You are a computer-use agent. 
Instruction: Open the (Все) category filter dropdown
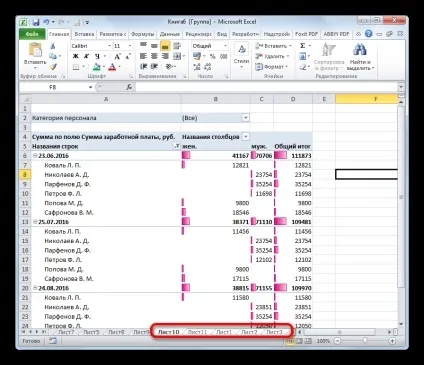pyautogui.click(x=246, y=118)
